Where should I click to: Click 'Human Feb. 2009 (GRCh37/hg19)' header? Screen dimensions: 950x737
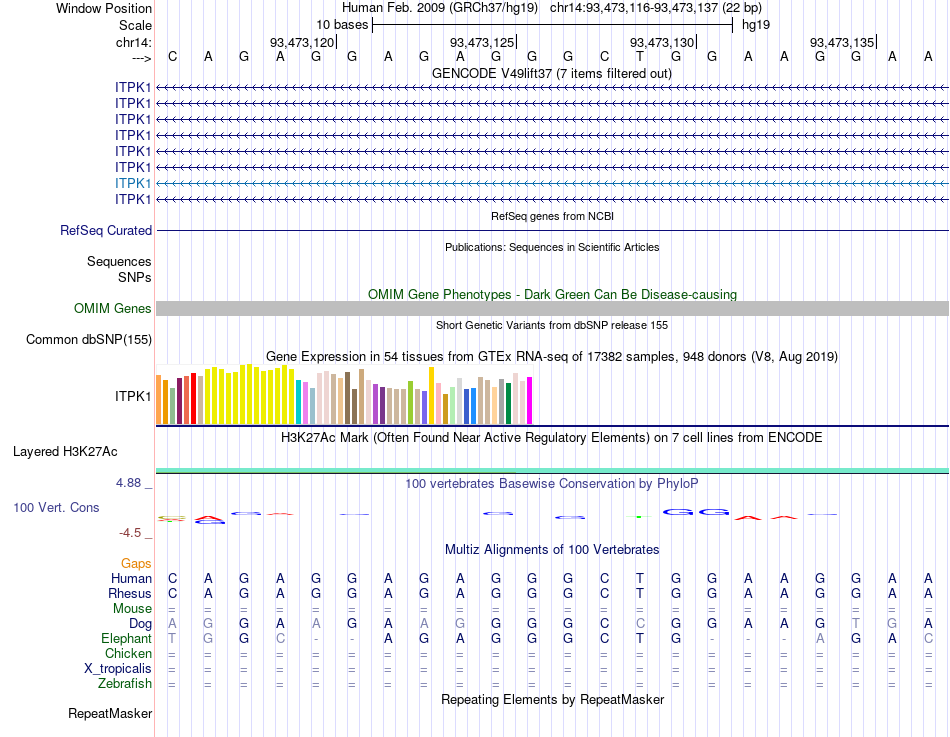[440, 8]
